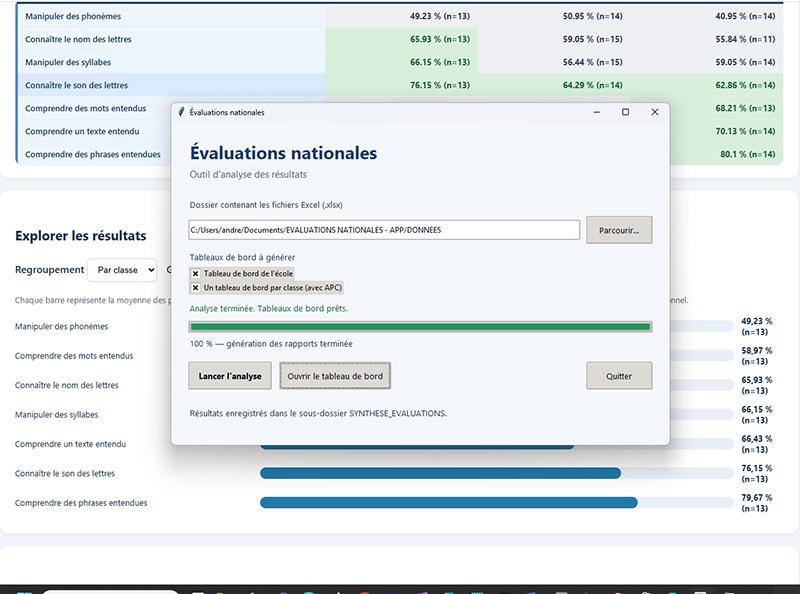
Task: Click chart label Comprendre des phrases entendues
Action: tap(81, 503)
